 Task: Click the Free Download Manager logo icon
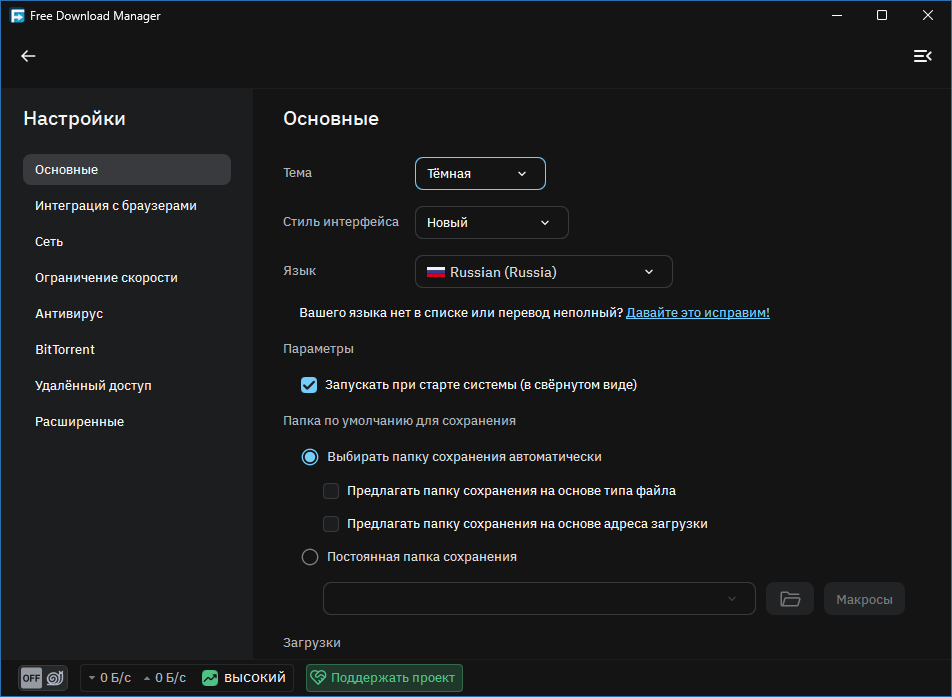point(17,16)
